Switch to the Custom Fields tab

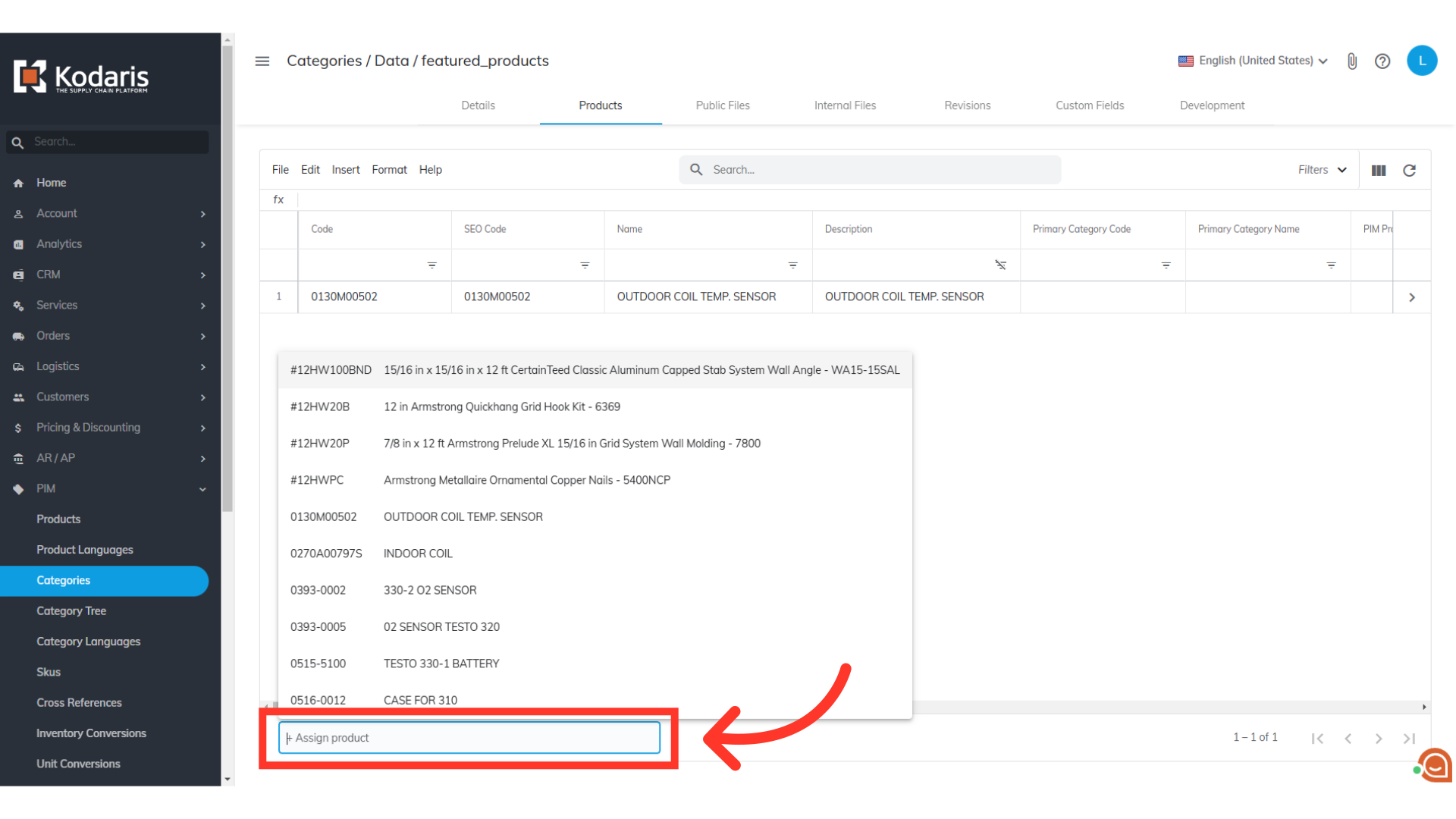click(1090, 105)
